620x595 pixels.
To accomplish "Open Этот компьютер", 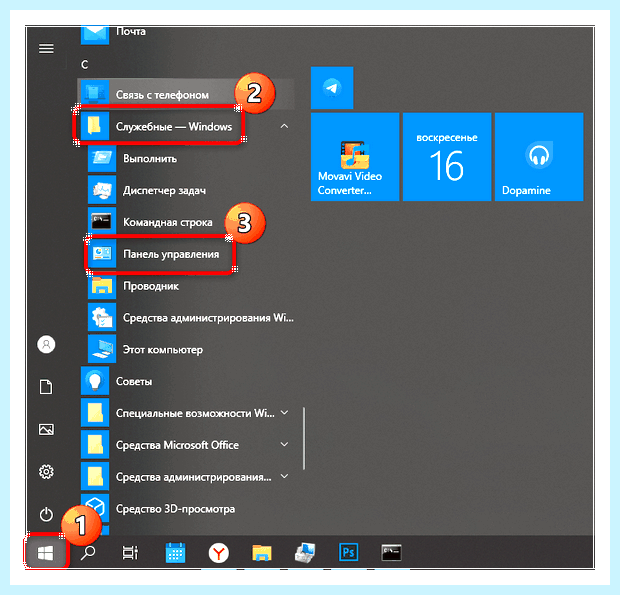I will 186,349.
